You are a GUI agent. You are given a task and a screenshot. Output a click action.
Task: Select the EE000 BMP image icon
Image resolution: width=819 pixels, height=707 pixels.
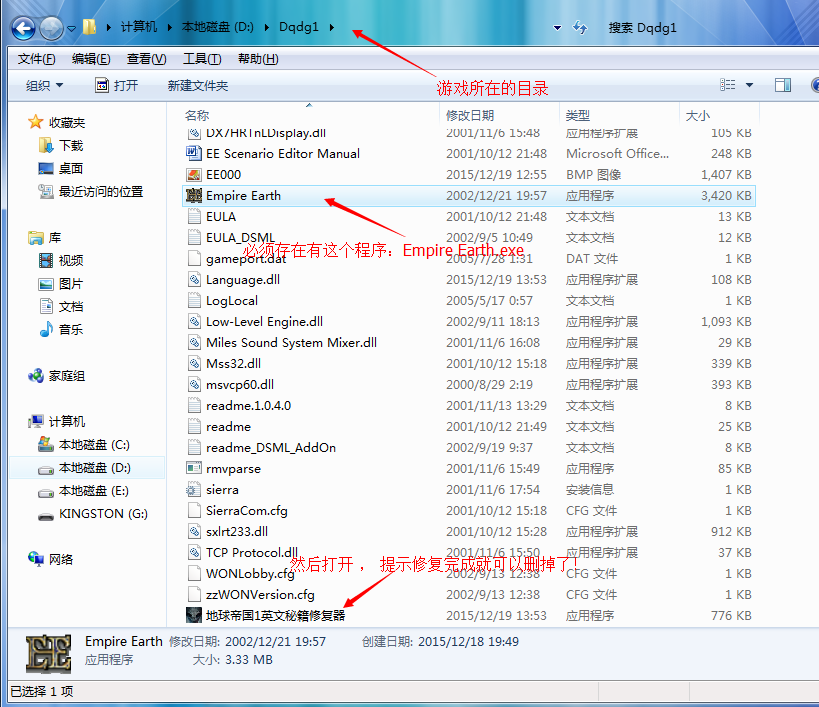(x=194, y=175)
